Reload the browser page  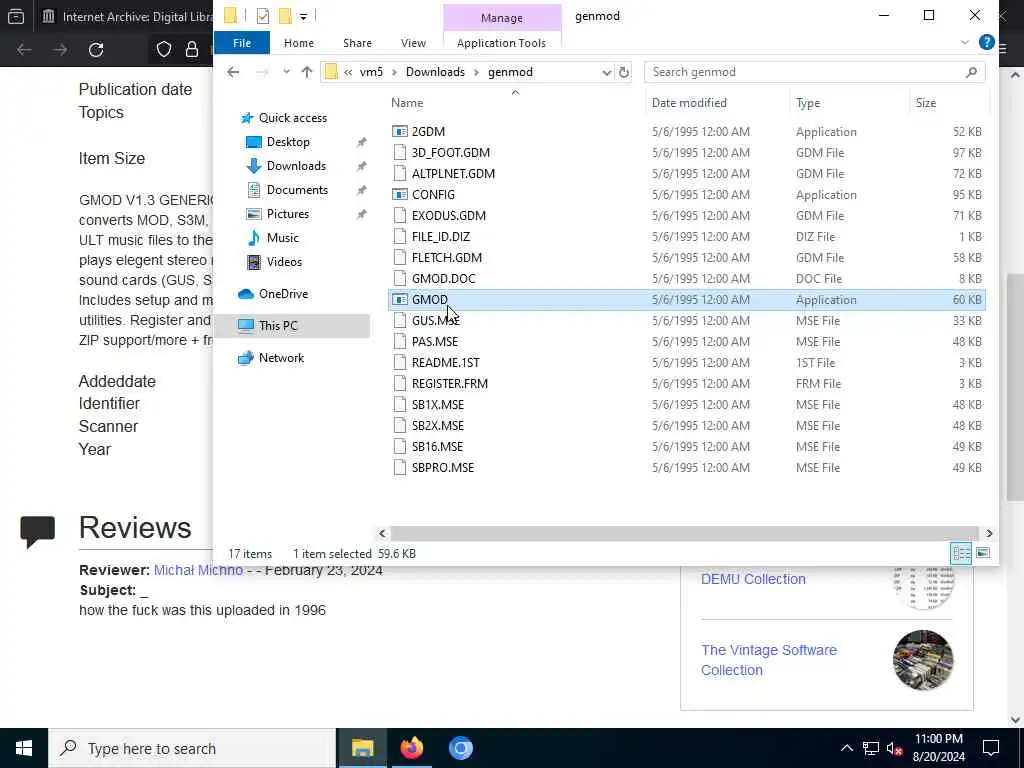coord(96,50)
